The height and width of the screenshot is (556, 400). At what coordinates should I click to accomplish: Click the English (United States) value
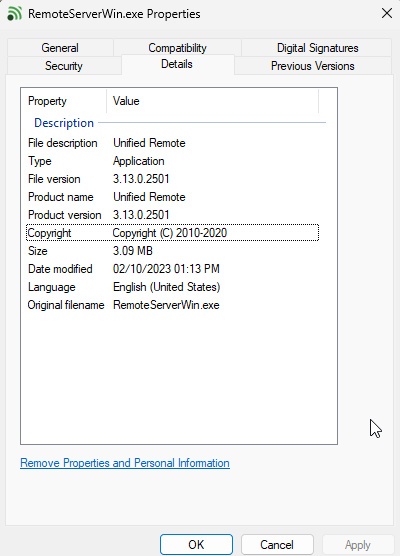click(167, 287)
